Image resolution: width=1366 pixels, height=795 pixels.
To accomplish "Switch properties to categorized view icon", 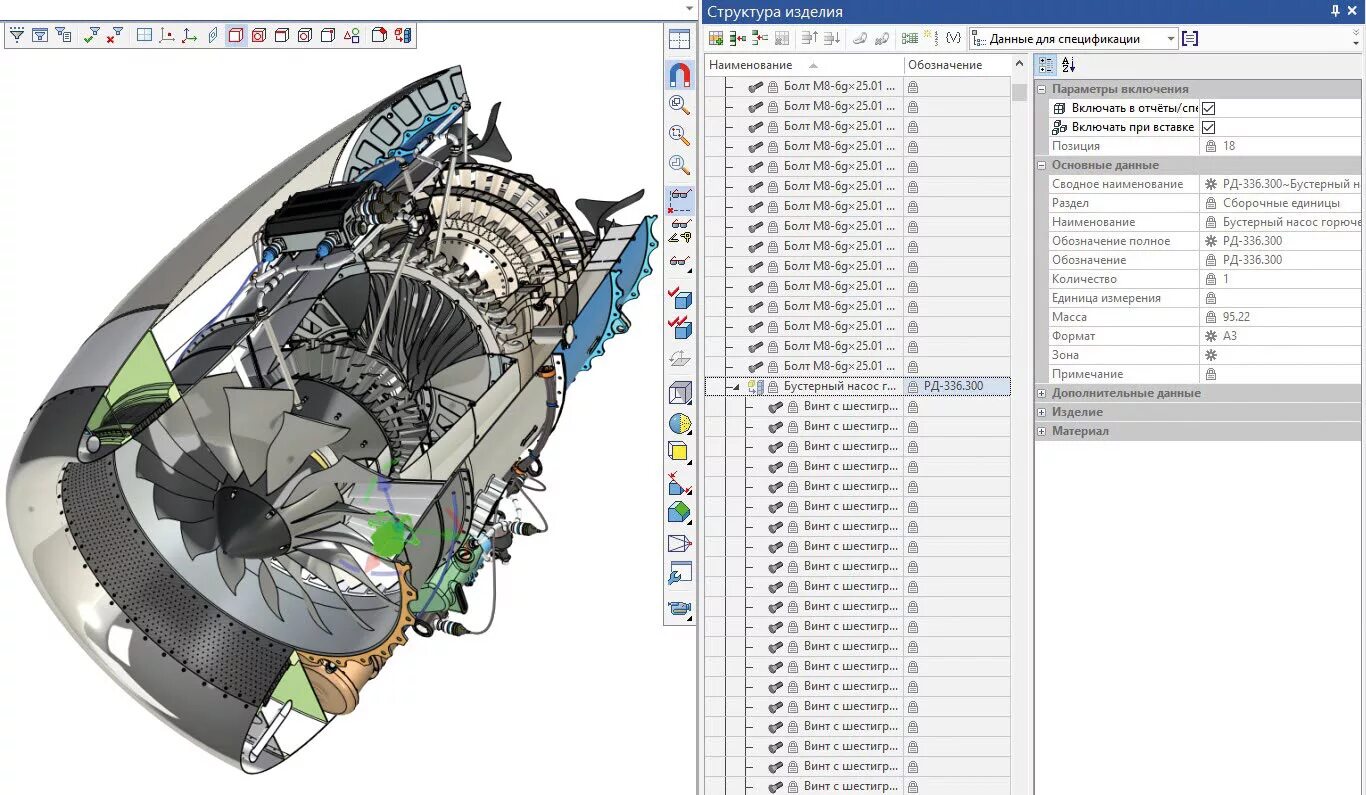I will pos(1046,65).
